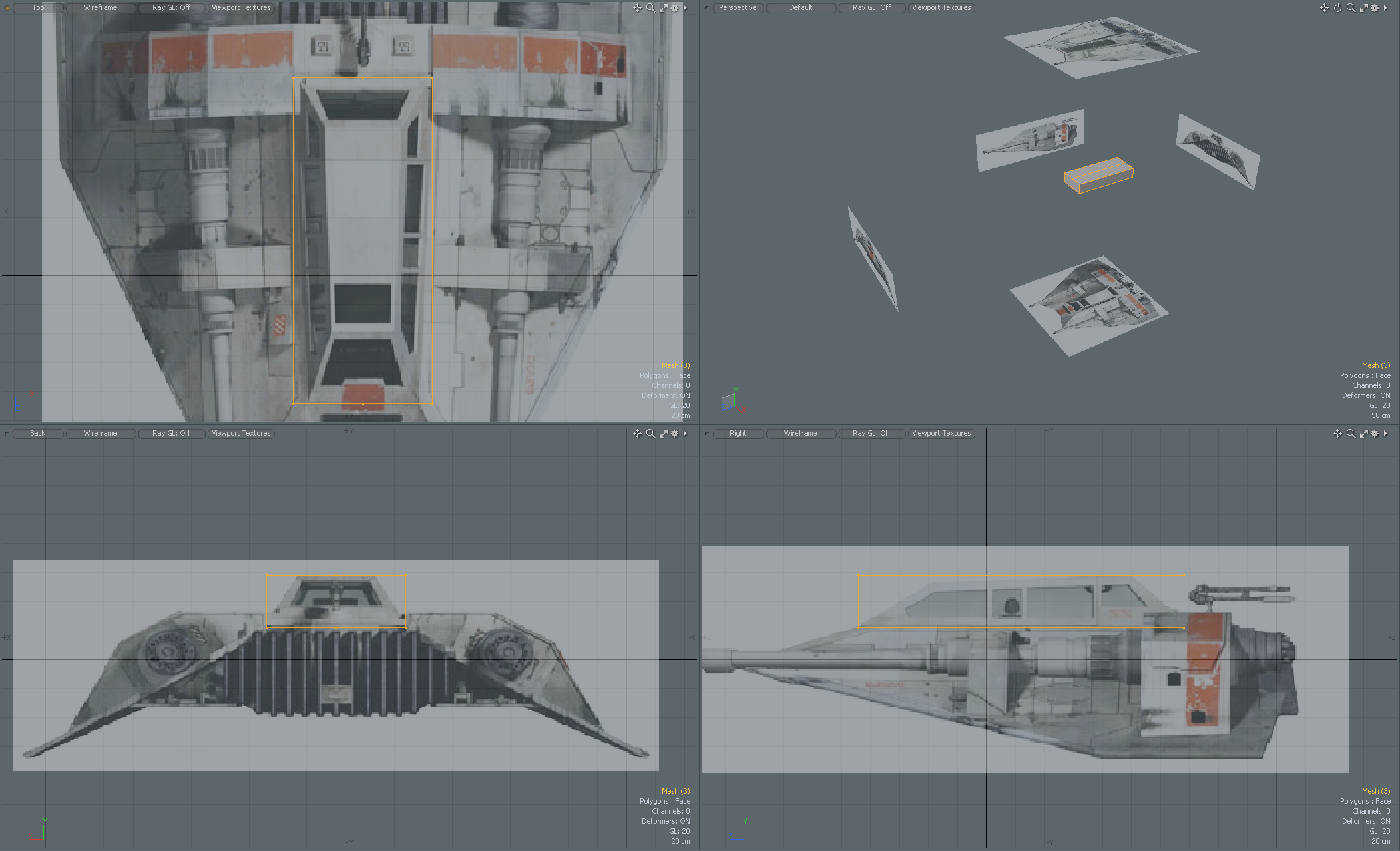
Task: Open Top viewport settings with the gear icon
Action: point(674,8)
